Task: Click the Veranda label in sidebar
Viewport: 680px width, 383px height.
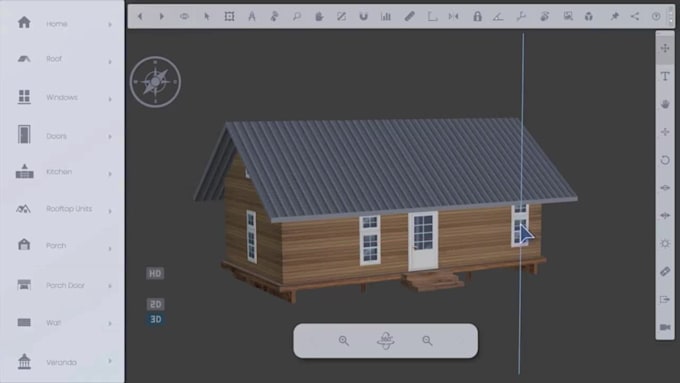Action: pyautogui.click(x=61, y=362)
